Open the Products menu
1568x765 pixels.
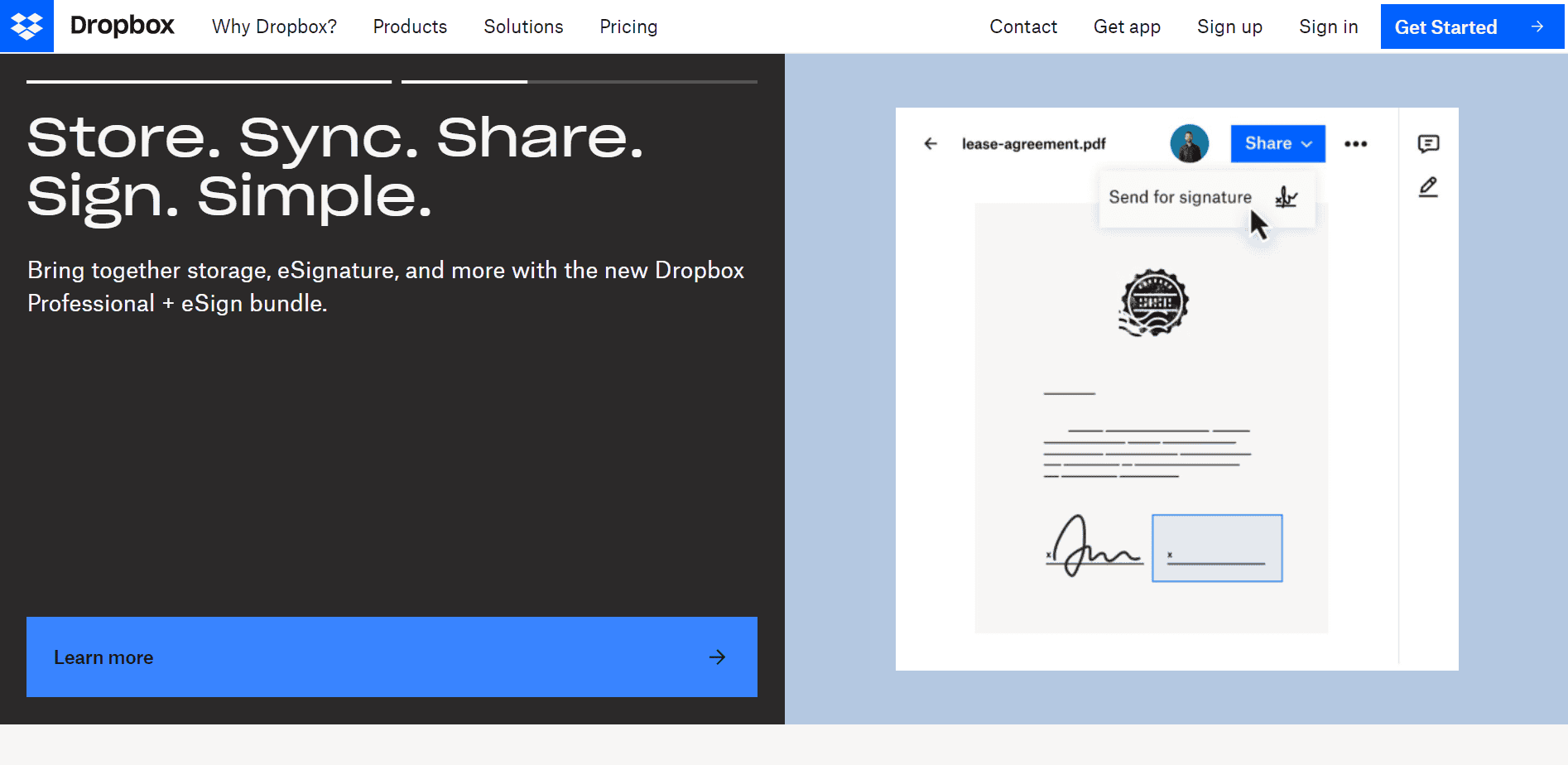[x=410, y=26]
